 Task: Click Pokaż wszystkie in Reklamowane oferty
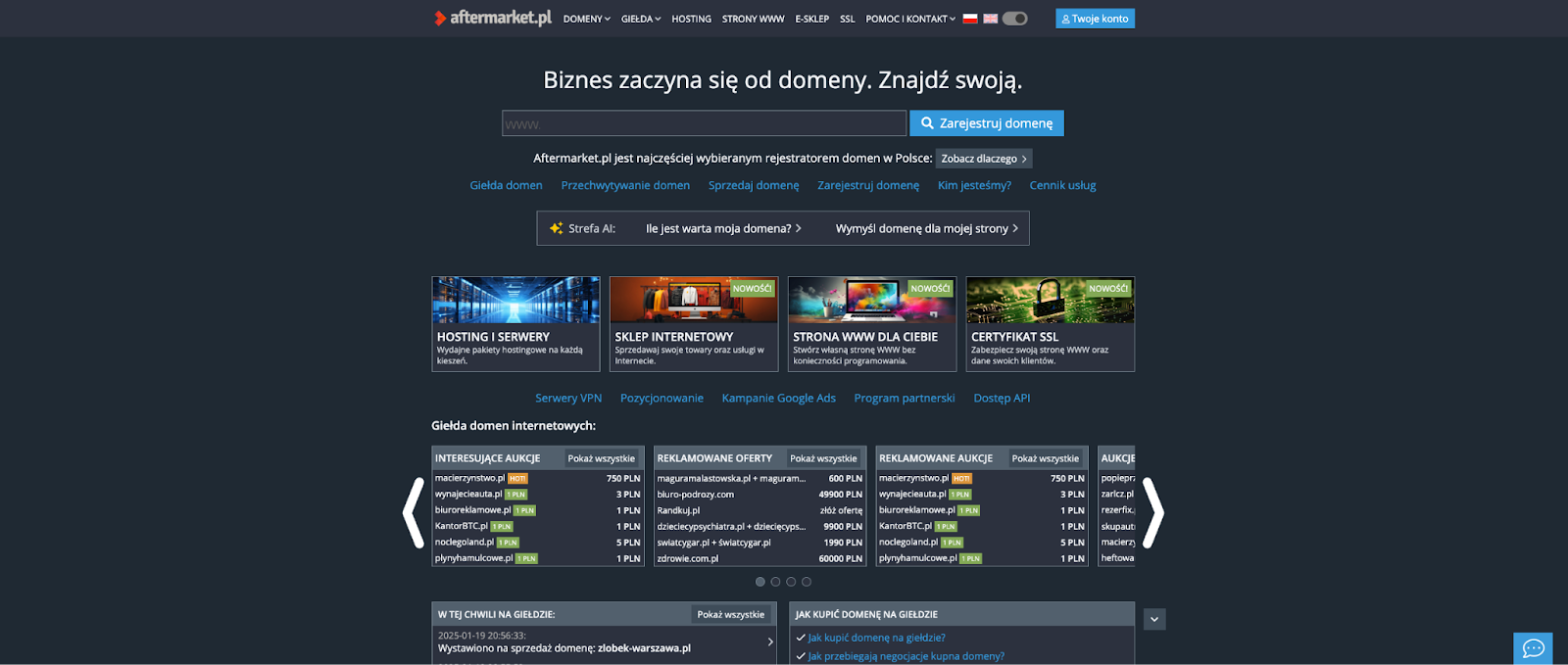click(x=823, y=458)
